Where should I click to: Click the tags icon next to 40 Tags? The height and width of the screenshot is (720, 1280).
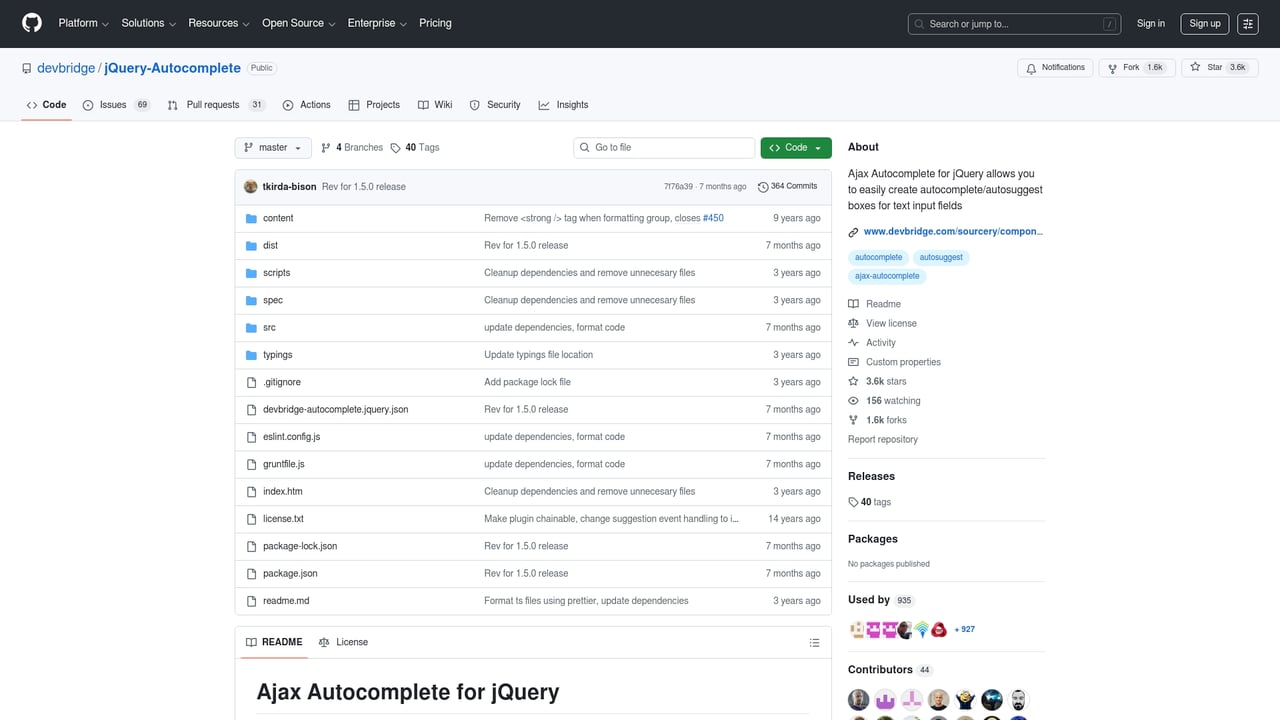pos(394,147)
